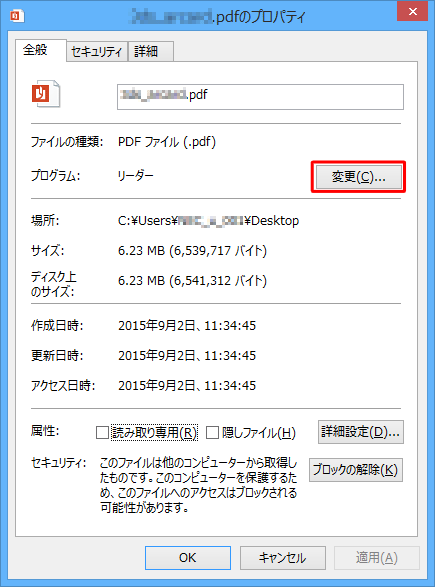Confirm with the OK button
This screenshot has height=587, width=435.
tap(188, 558)
